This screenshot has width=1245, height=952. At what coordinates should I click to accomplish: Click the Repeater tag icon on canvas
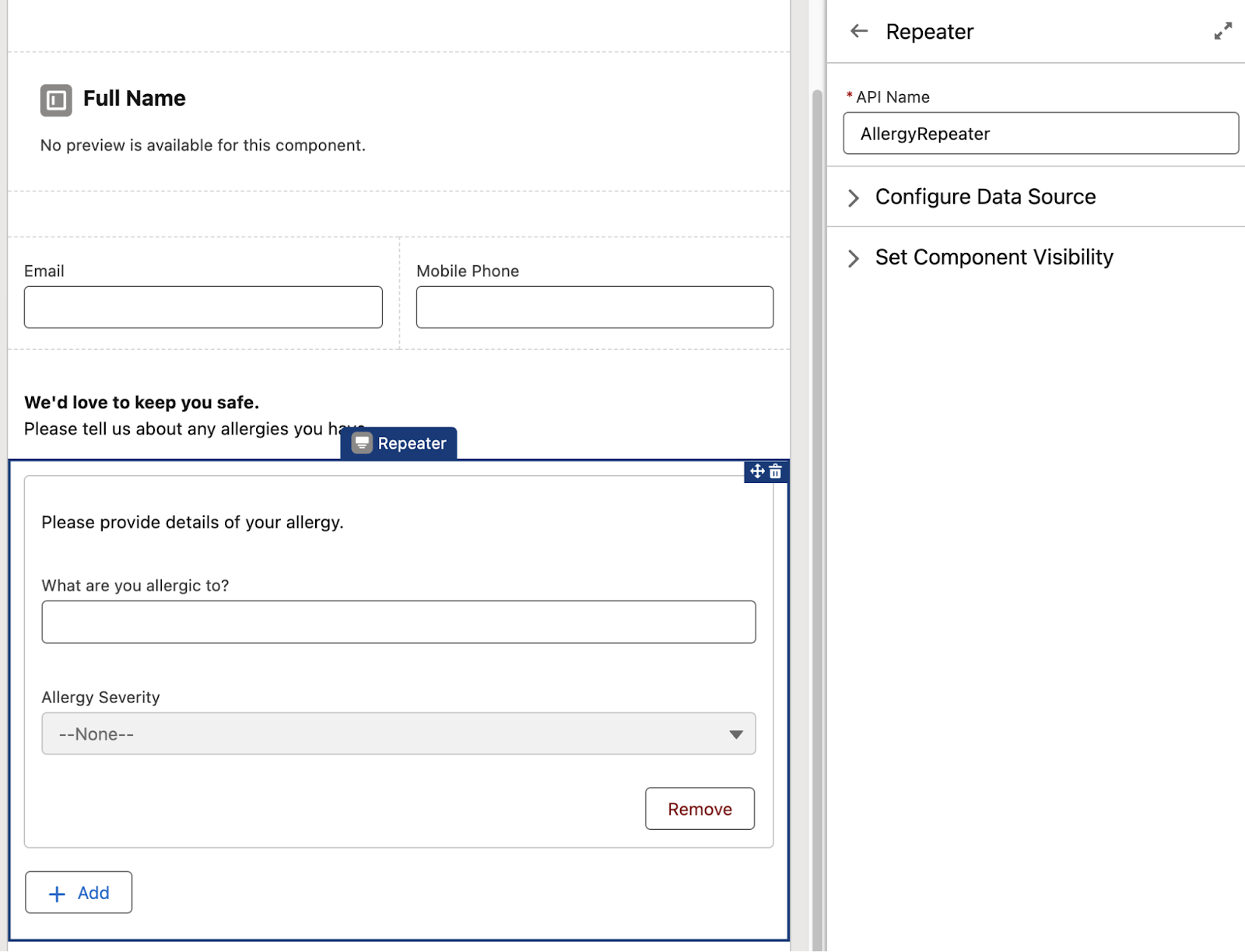362,443
